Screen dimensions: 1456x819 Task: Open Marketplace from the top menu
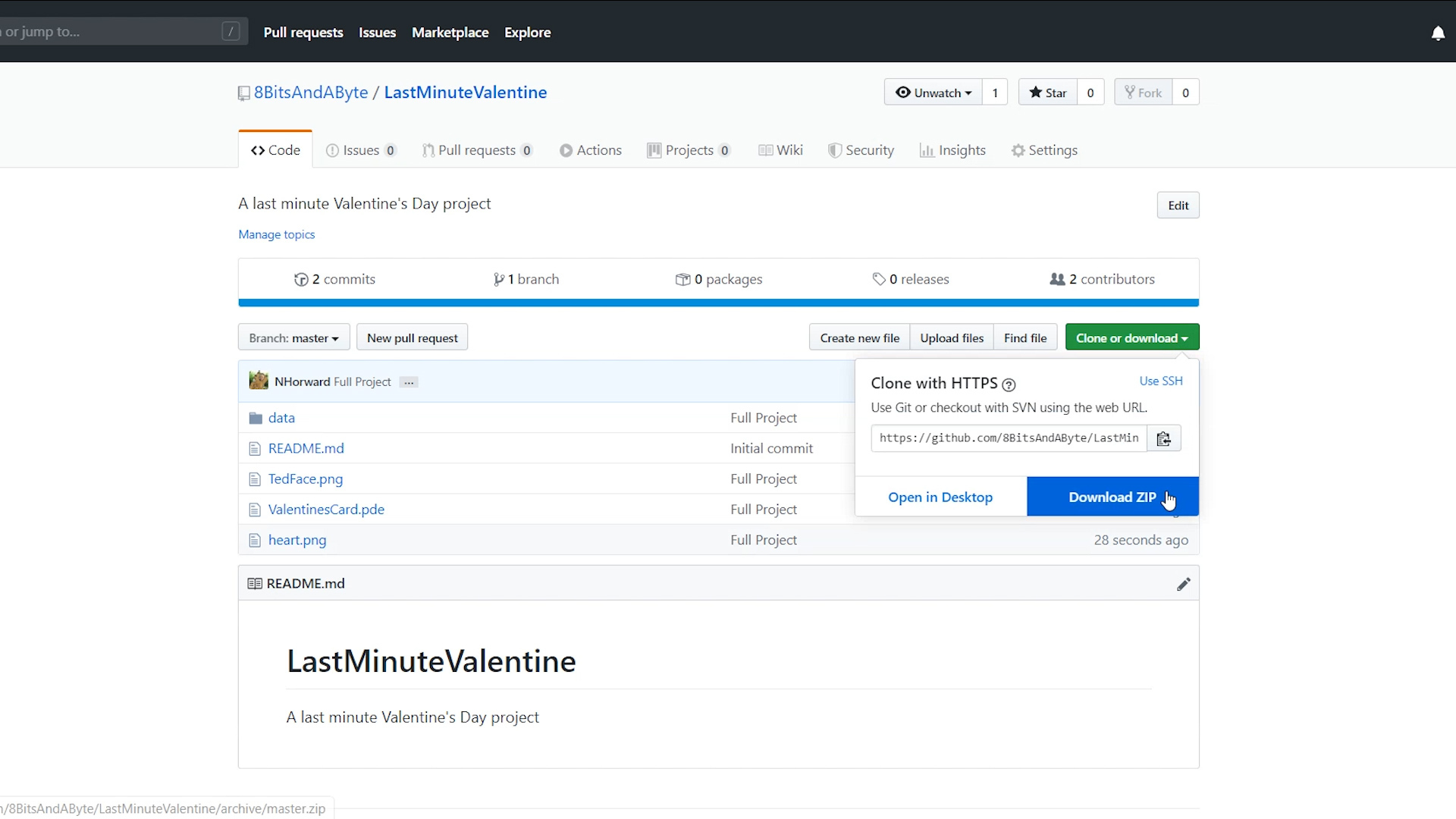point(450,32)
